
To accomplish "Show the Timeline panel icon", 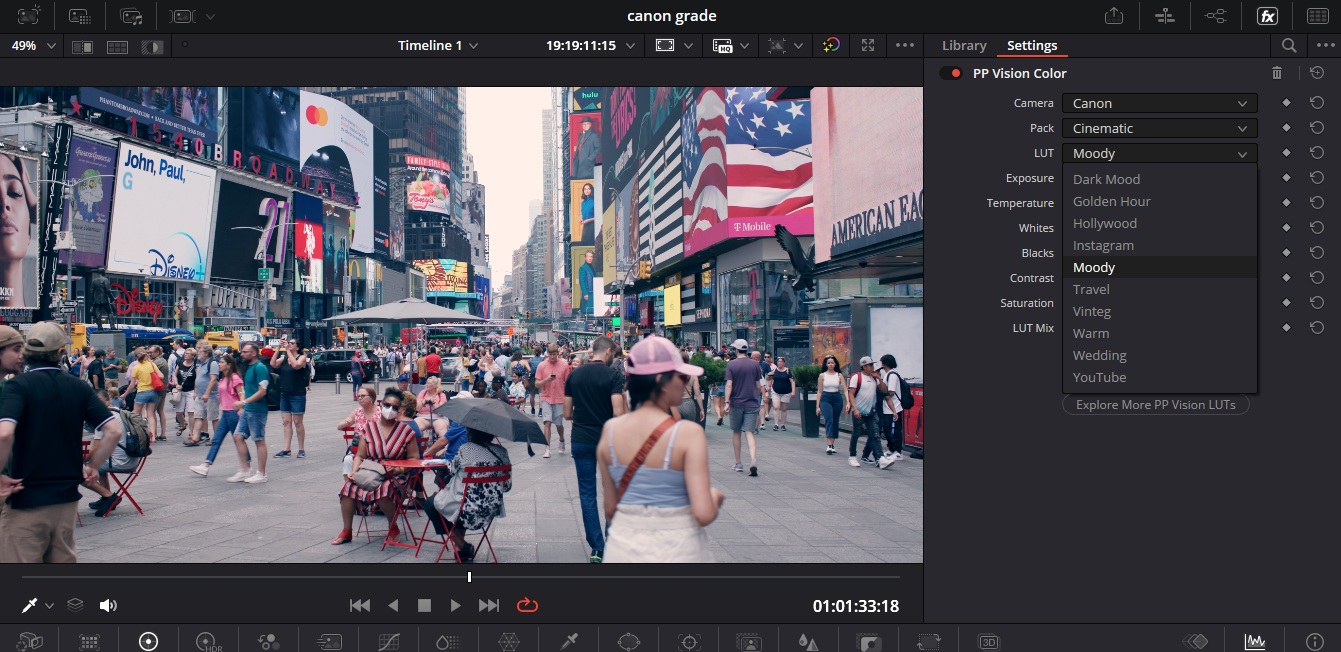I will click(x=1165, y=16).
